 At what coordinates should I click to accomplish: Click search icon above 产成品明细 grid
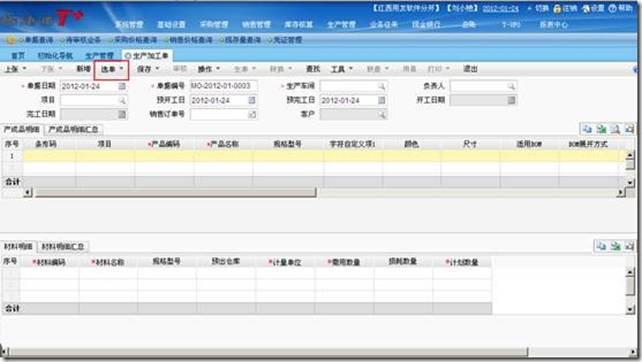click(x=615, y=129)
